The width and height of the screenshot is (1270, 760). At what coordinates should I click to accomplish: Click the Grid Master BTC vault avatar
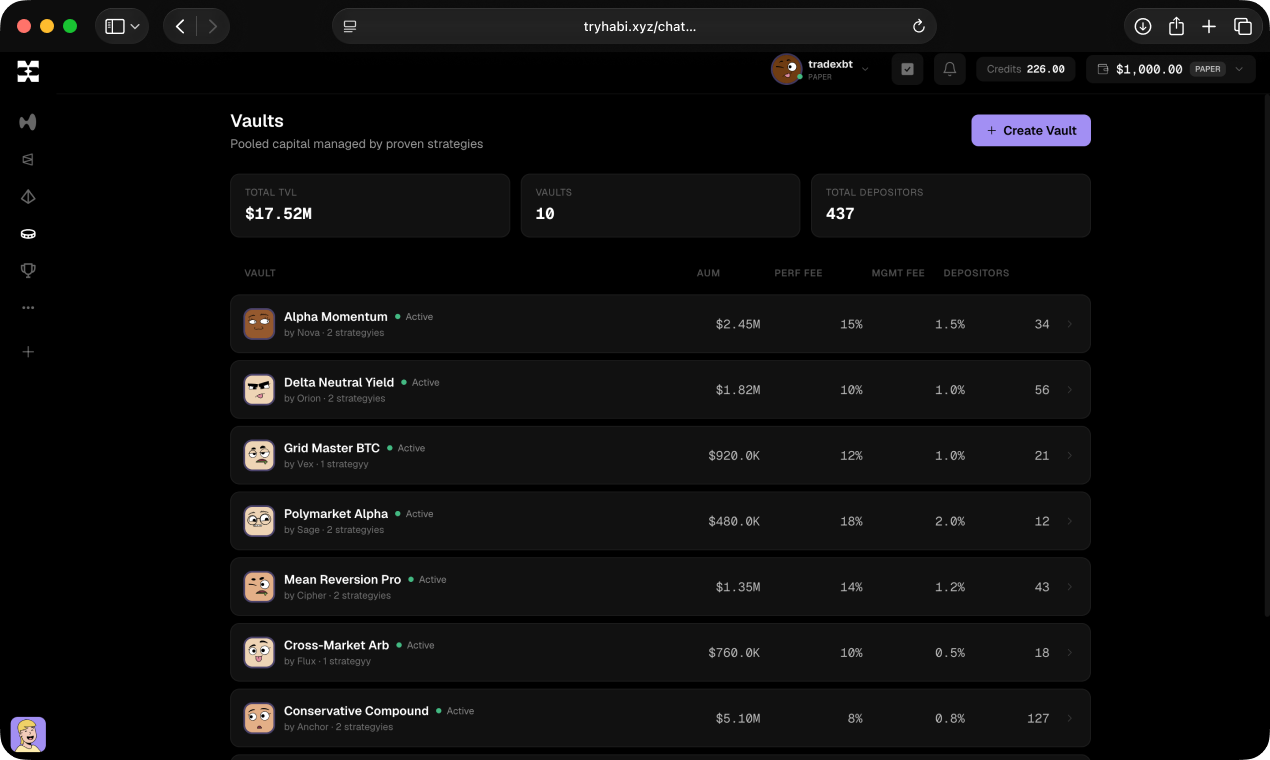coord(259,455)
